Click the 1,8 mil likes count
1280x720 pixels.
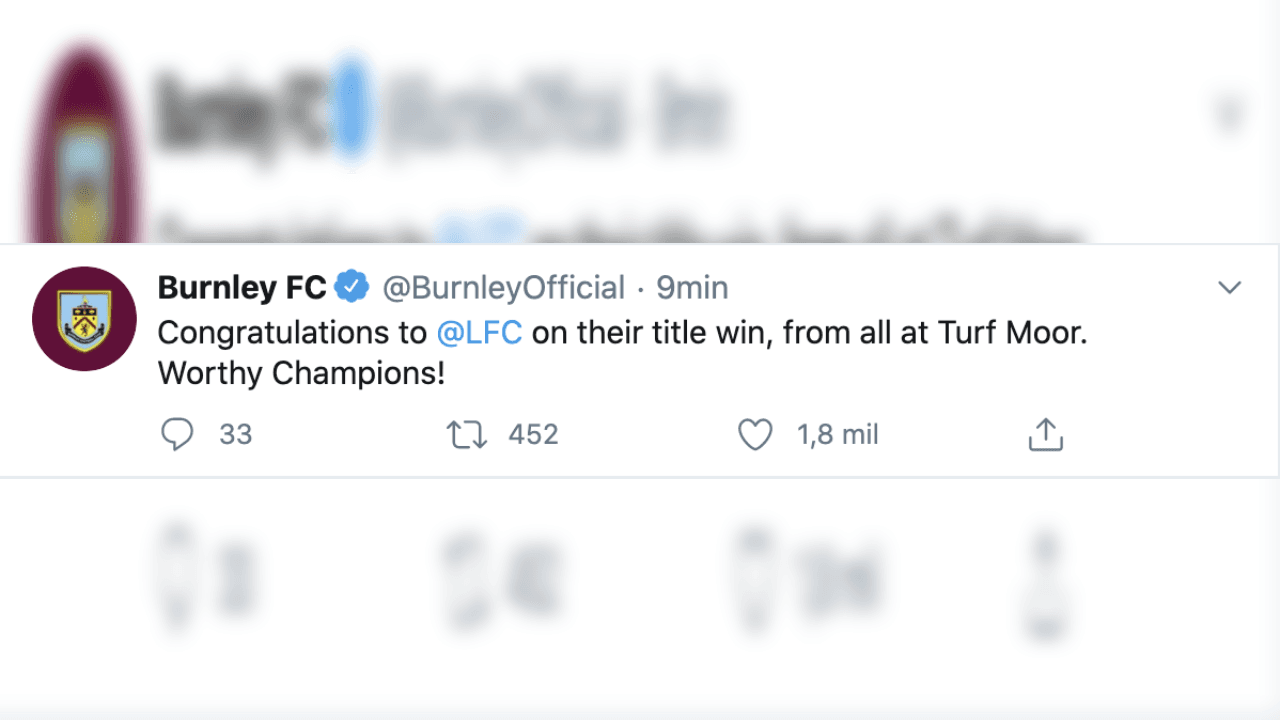(x=838, y=434)
